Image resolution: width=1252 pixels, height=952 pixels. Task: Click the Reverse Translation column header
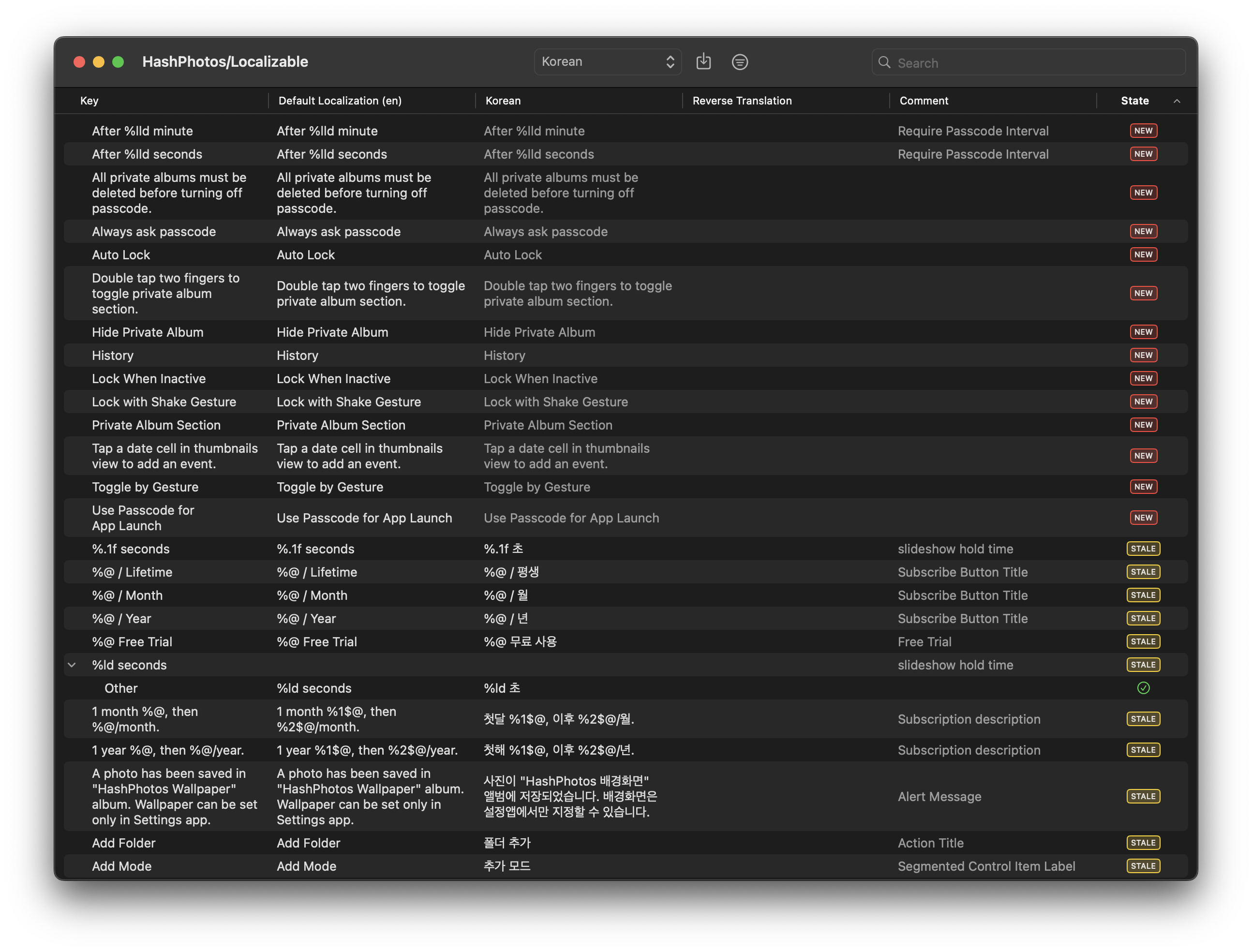742,101
